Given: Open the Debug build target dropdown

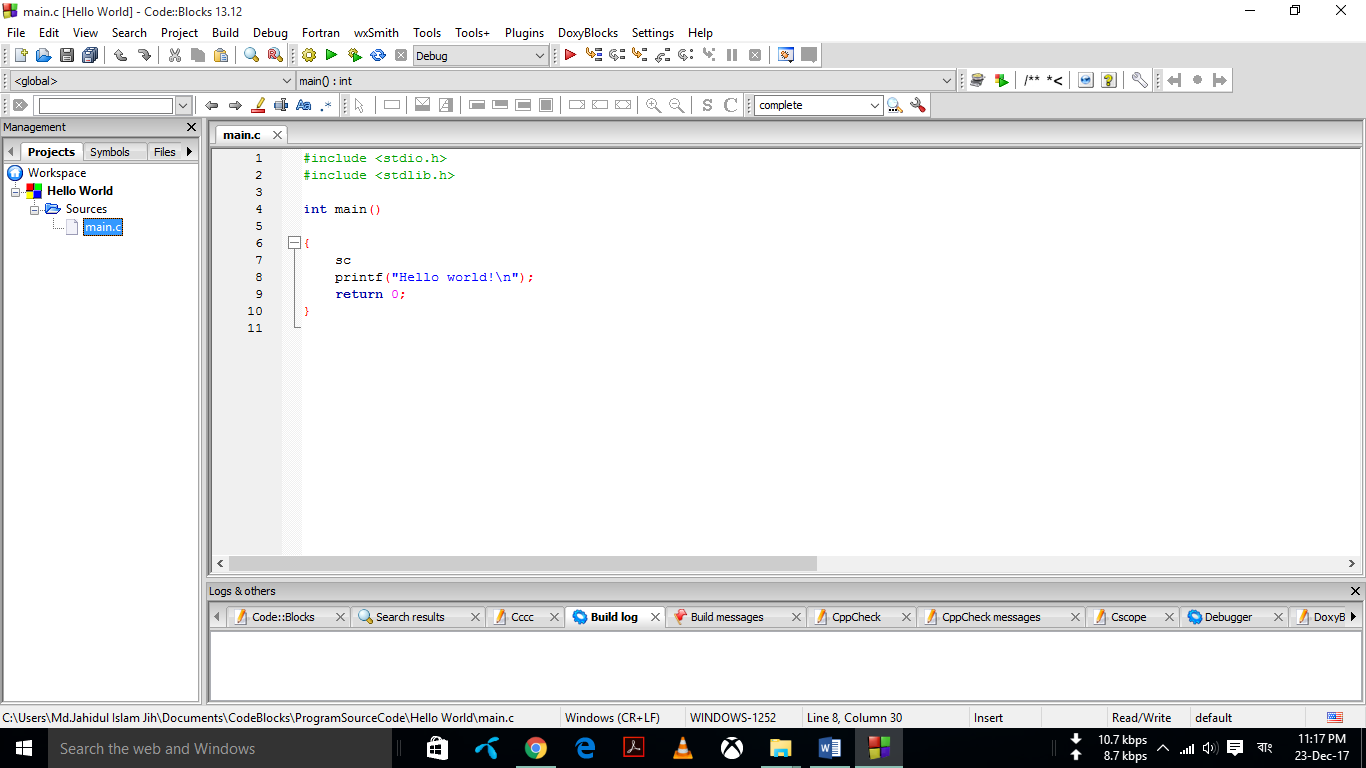Looking at the screenshot, I should pos(540,56).
